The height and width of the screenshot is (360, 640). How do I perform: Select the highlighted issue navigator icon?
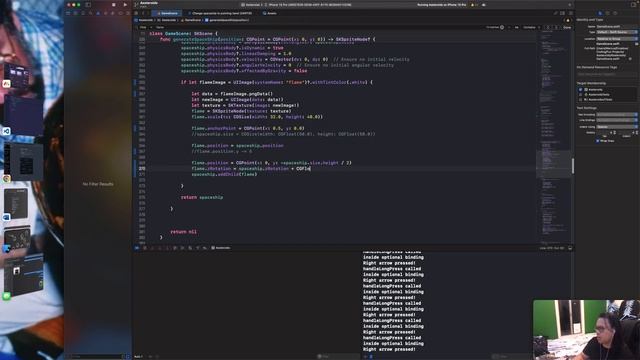[98, 13]
